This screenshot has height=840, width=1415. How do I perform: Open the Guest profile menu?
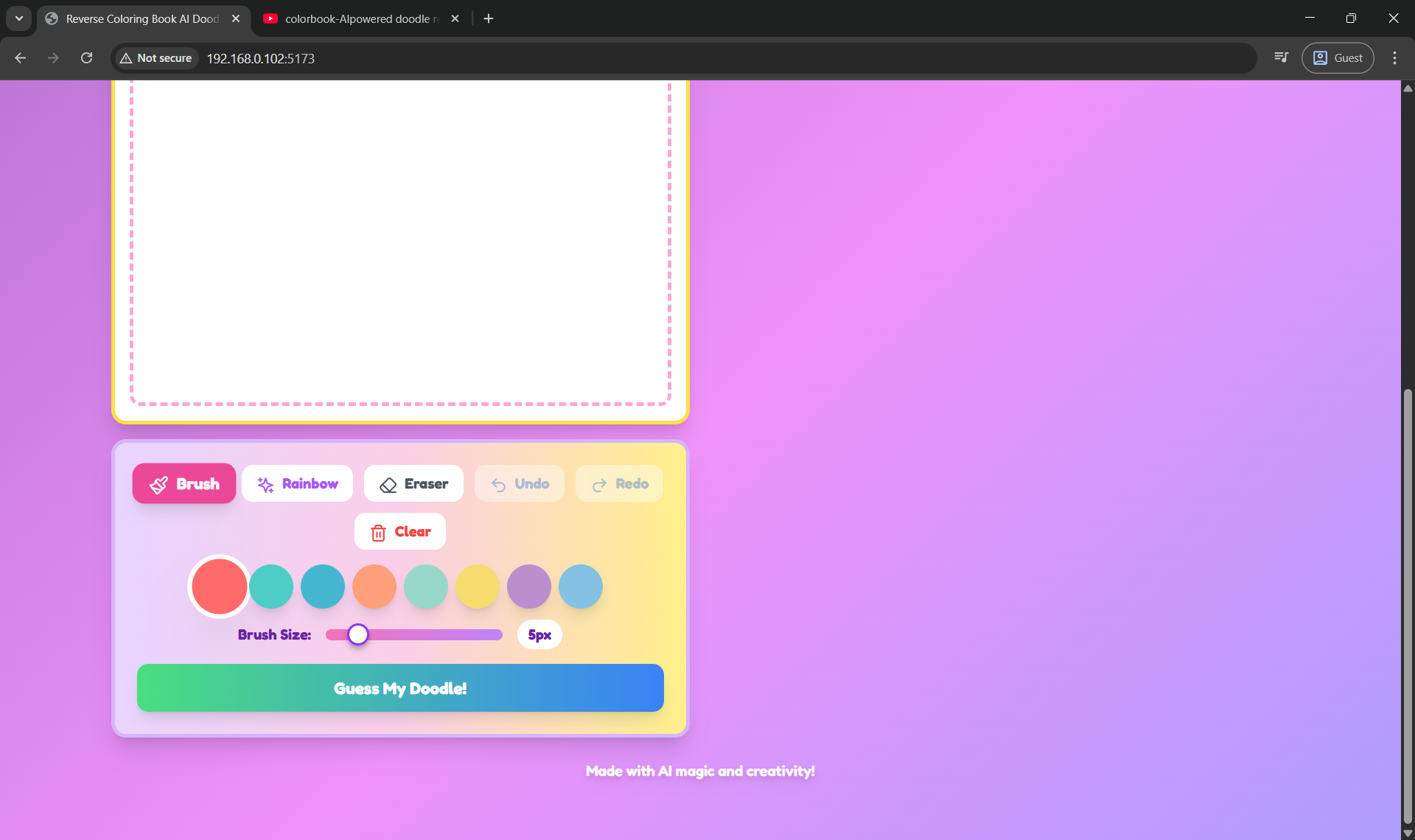[x=1338, y=58]
